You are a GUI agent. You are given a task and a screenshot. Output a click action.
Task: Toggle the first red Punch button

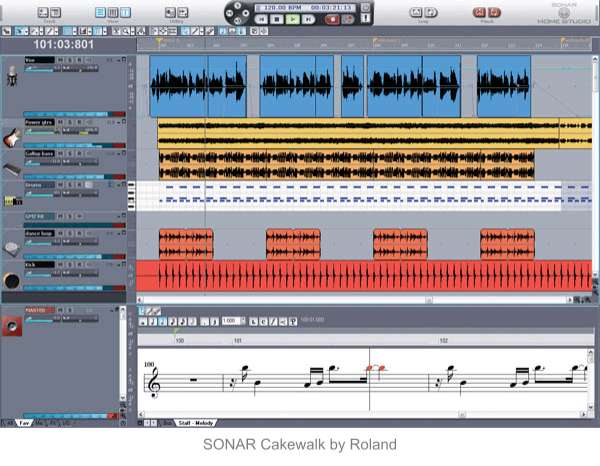[479, 13]
